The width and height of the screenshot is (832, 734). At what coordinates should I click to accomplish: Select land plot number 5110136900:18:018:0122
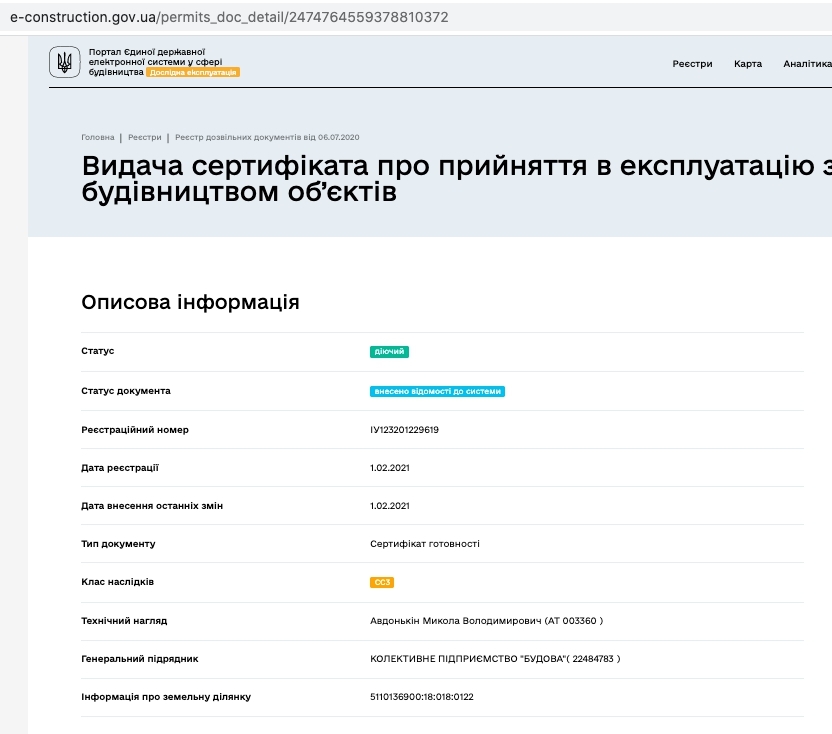pyautogui.click(x=421, y=697)
